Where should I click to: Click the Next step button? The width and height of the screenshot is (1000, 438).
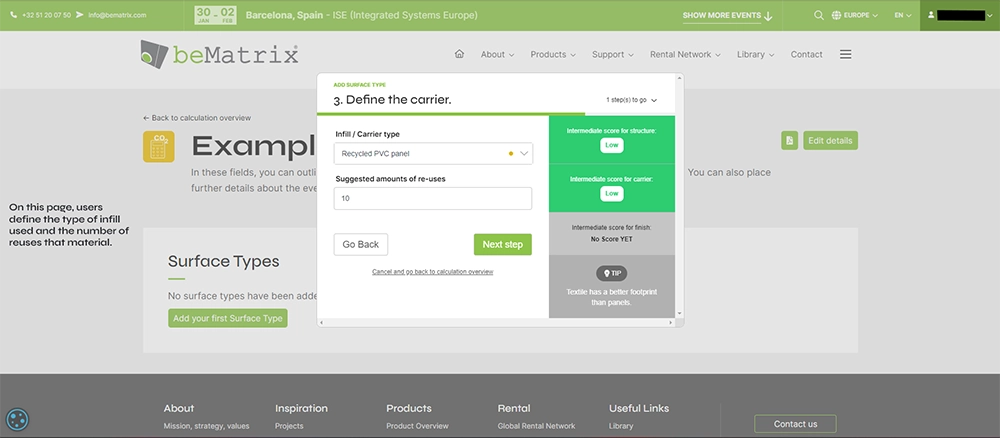(502, 244)
